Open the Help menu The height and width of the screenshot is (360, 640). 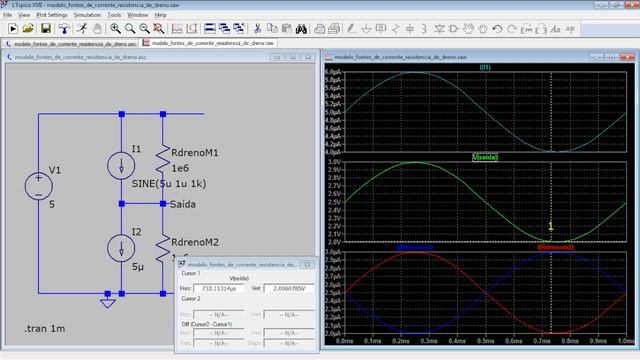click(160, 15)
